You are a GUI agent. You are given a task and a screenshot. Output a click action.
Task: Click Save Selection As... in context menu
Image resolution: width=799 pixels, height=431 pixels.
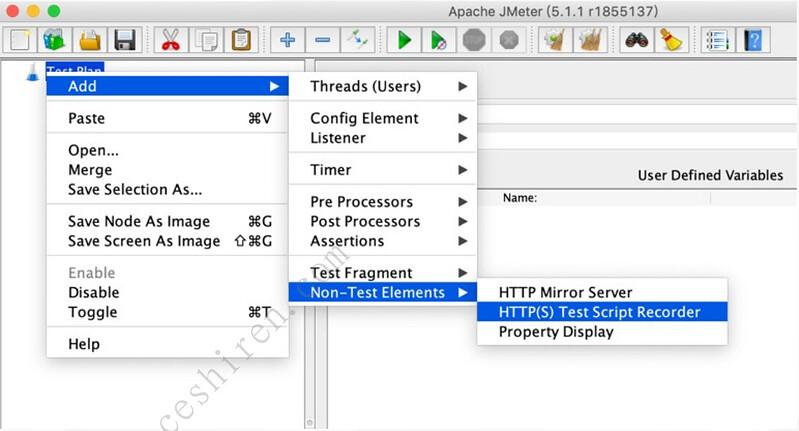tap(135, 190)
